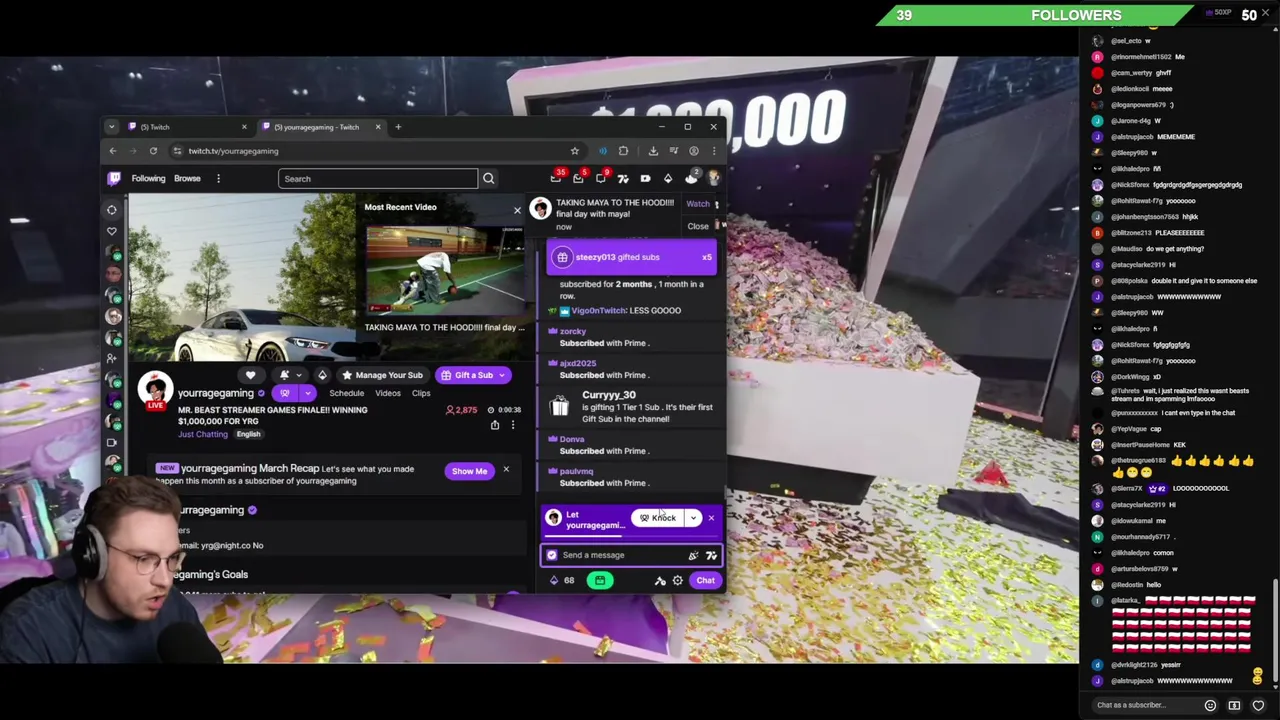The height and width of the screenshot is (720, 1280).
Task: Open followed channels heart icon in sidebar
Action: (x=112, y=231)
